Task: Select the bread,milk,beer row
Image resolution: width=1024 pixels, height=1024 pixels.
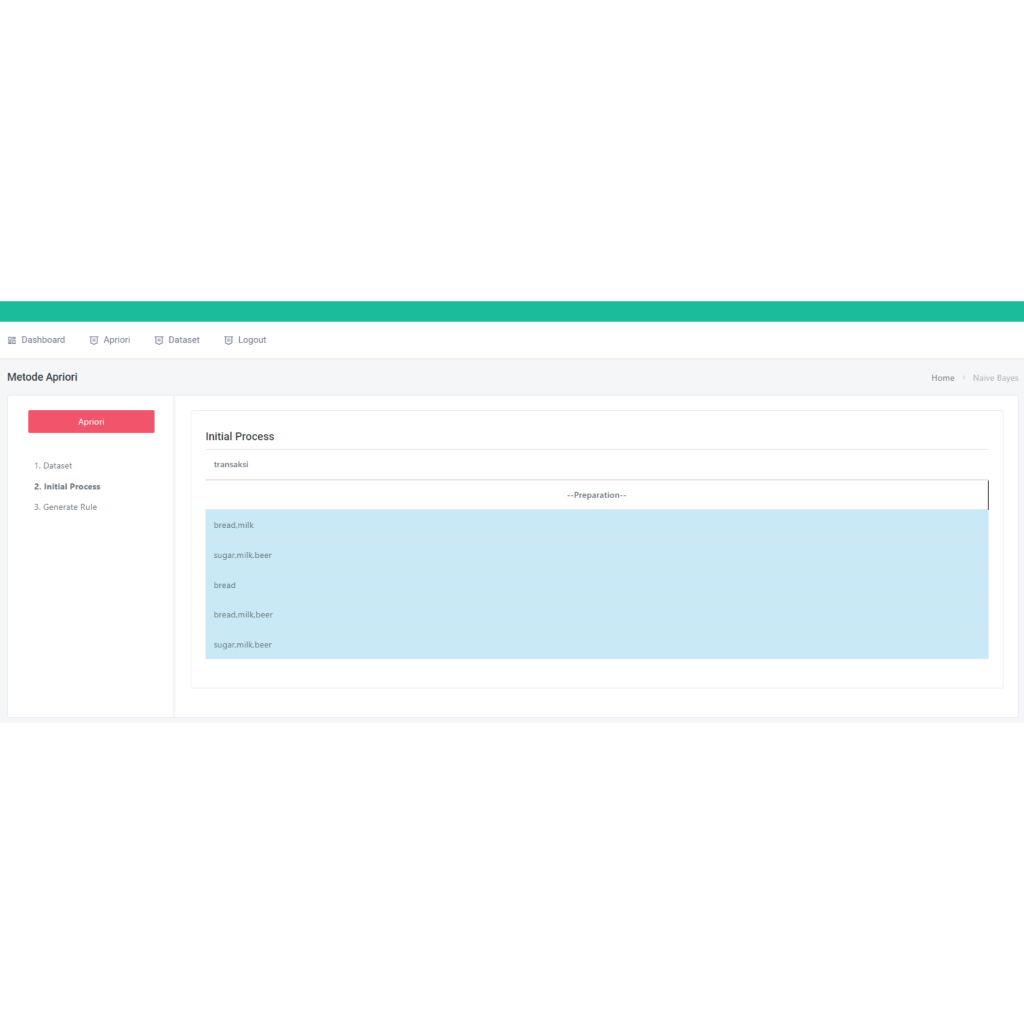Action: (597, 615)
